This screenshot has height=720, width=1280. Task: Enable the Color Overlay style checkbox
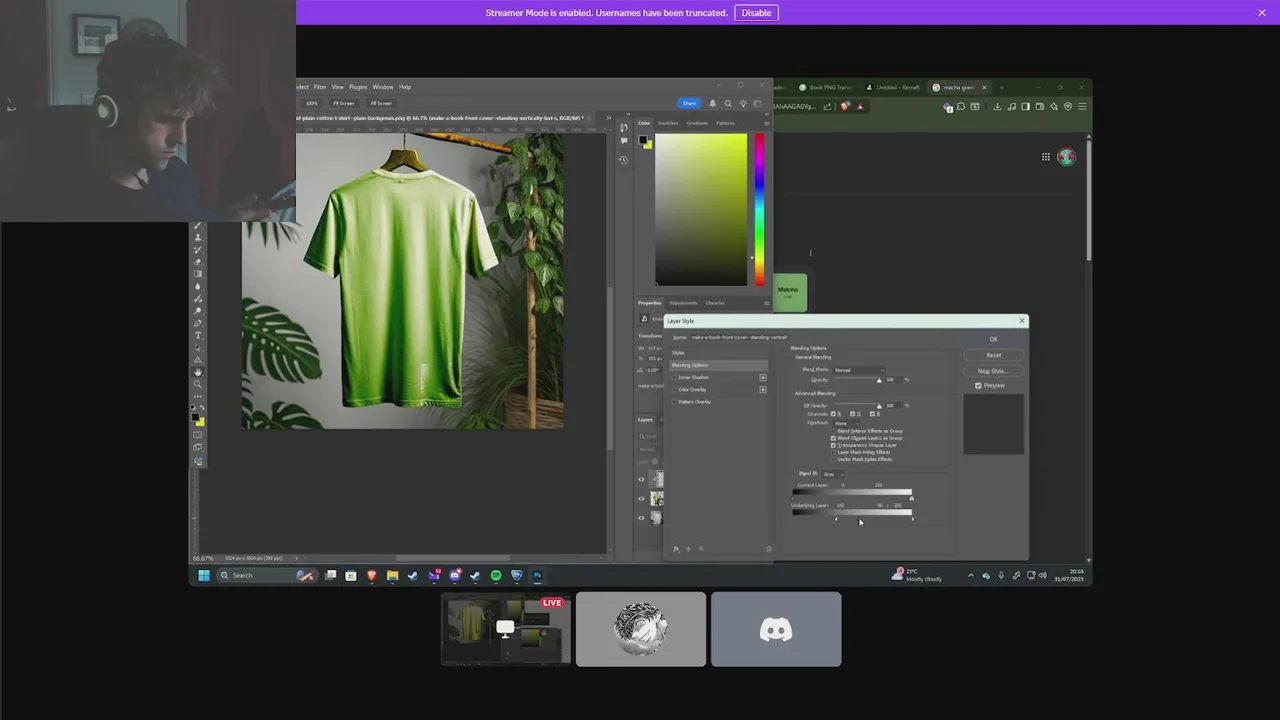(674, 389)
